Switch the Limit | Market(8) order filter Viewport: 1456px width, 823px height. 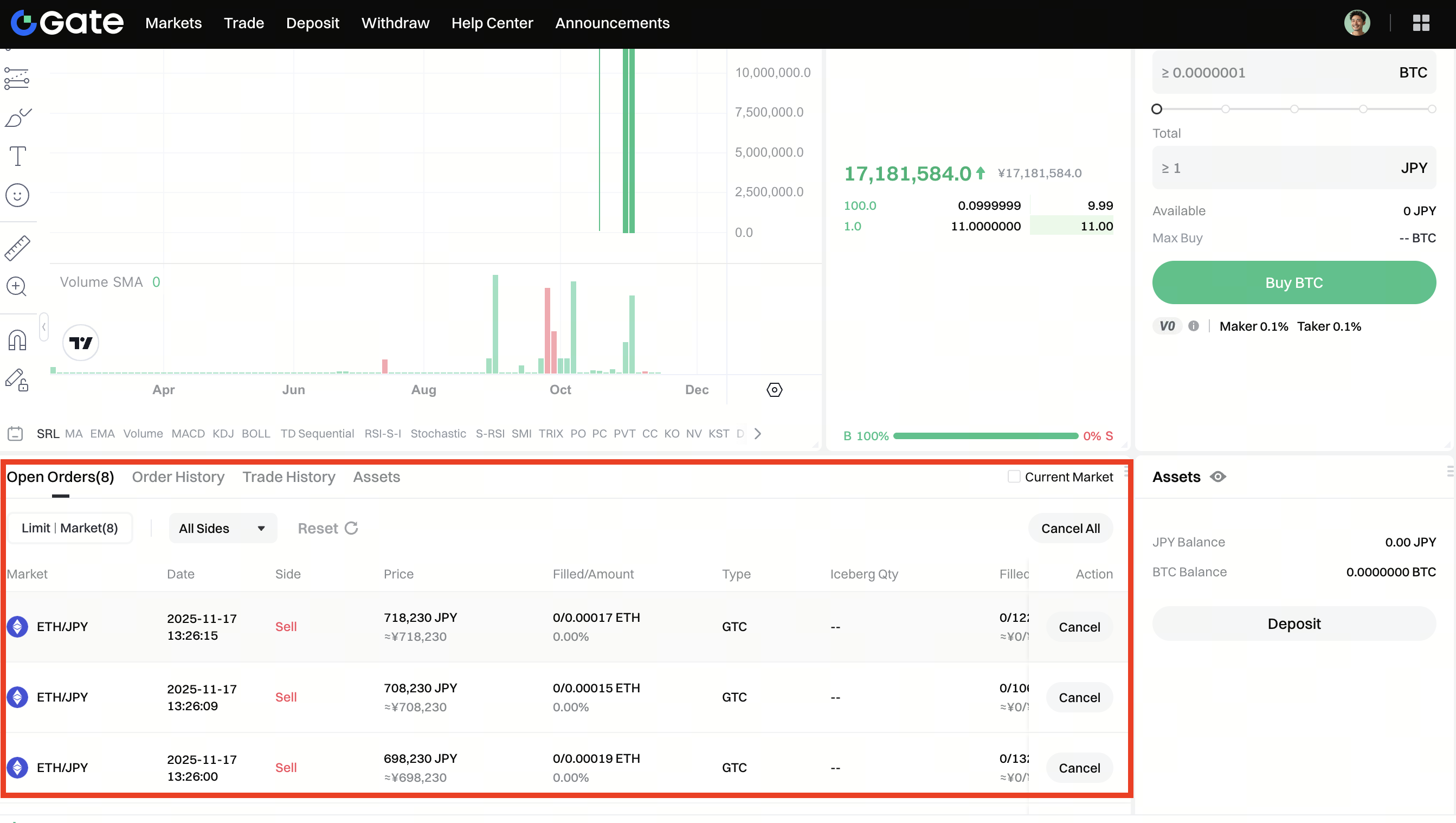70,528
